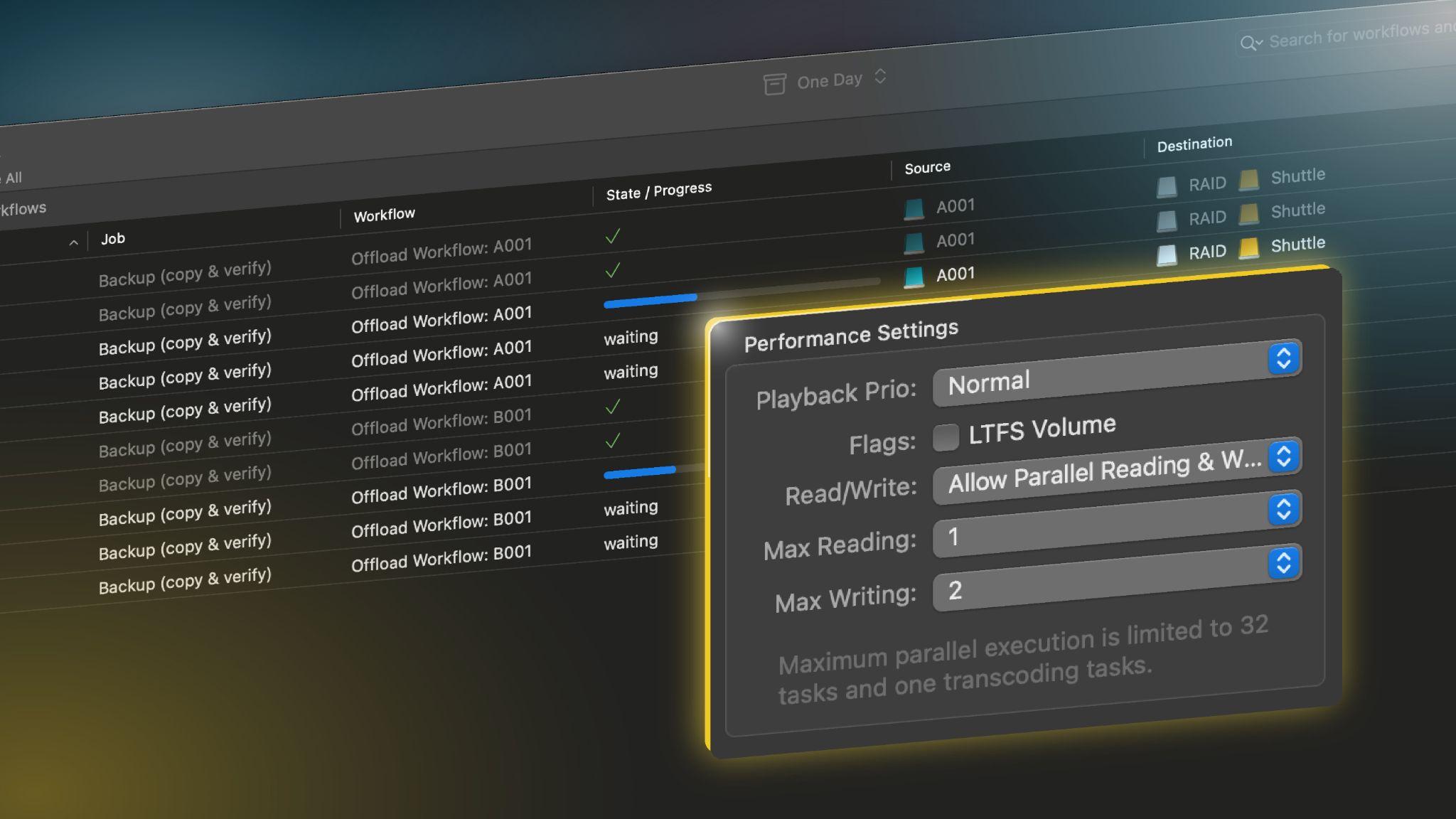Click the Workflow column header

384,215
